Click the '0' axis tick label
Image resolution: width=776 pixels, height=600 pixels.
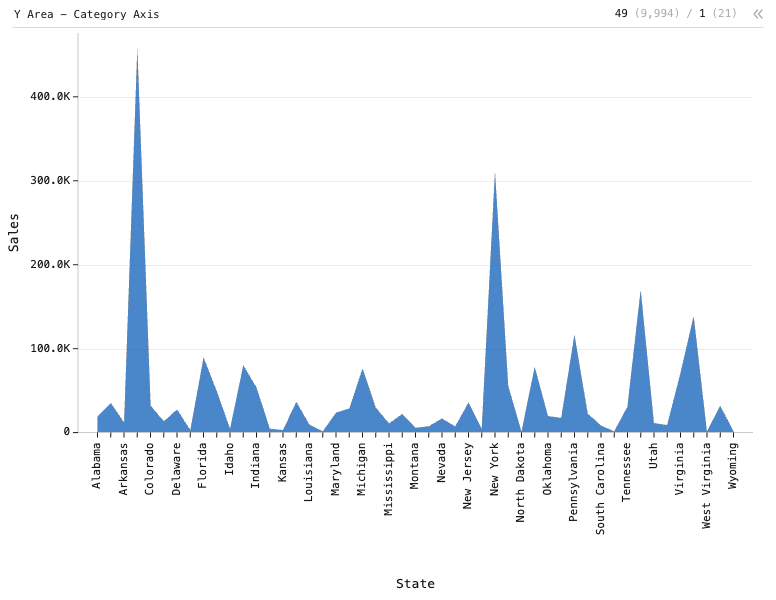(x=67, y=432)
